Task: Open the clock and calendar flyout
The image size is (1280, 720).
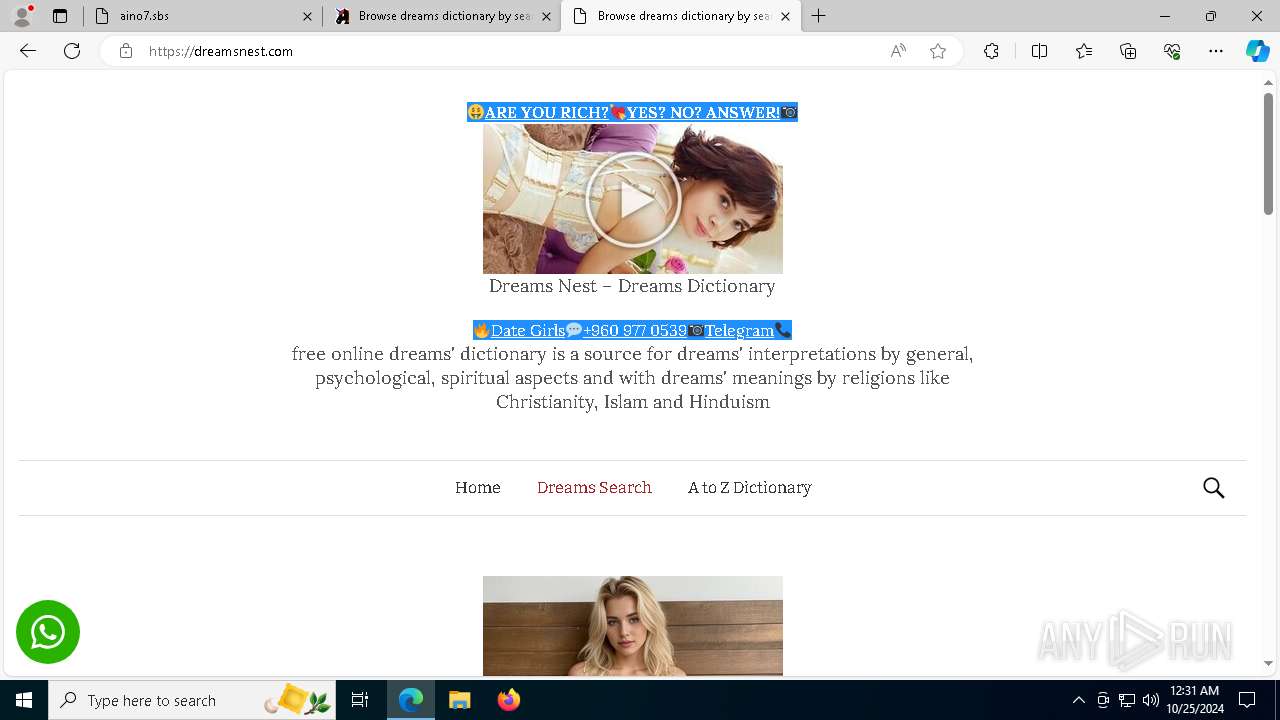Action: click(x=1194, y=700)
